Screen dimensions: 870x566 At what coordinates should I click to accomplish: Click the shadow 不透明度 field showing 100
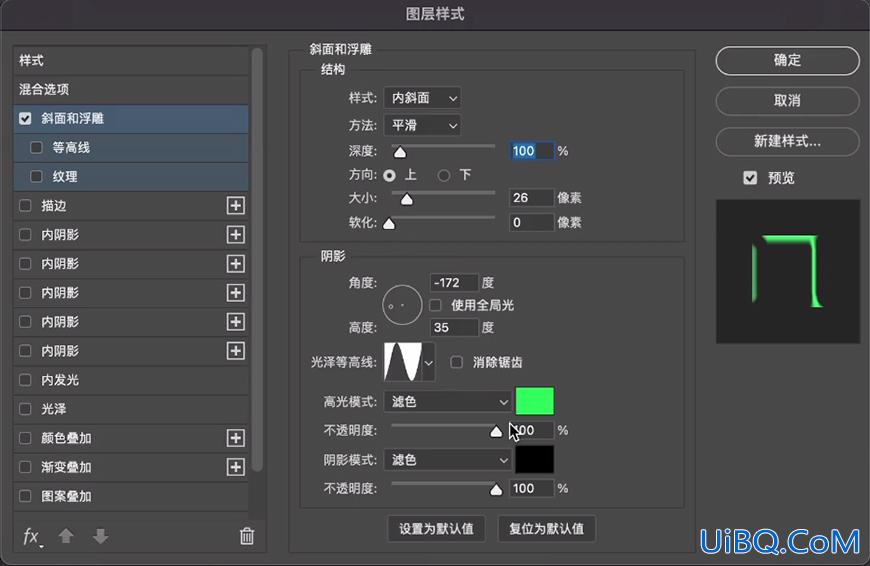(532, 488)
